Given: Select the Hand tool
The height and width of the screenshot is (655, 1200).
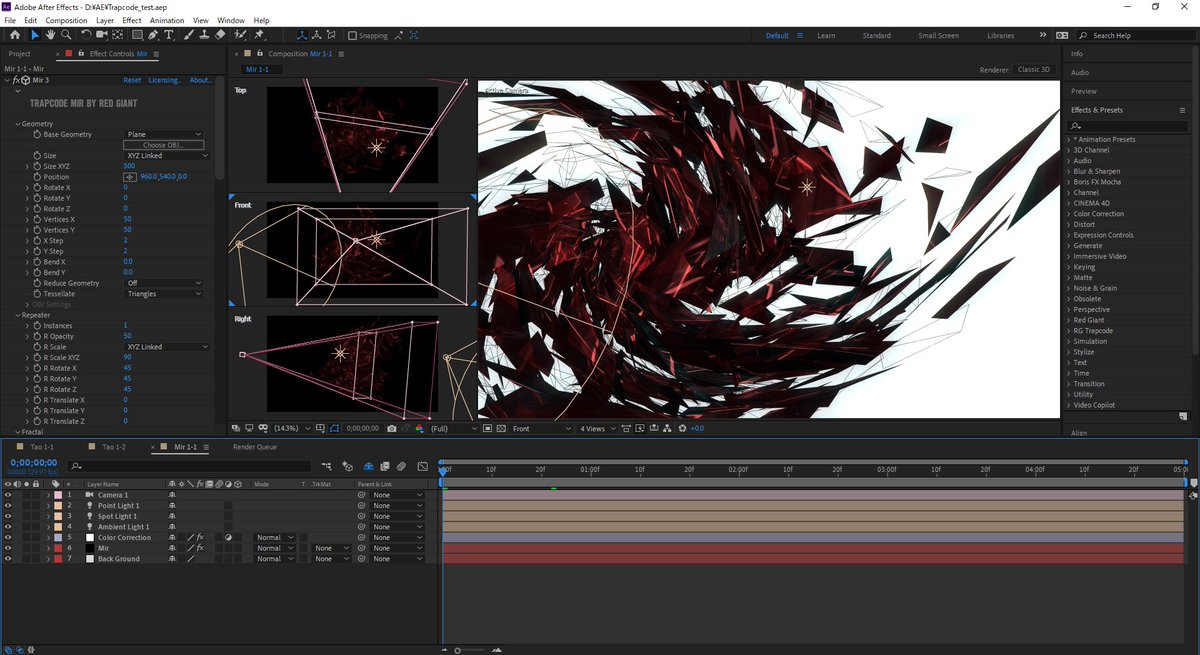Looking at the screenshot, I should pos(50,35).
